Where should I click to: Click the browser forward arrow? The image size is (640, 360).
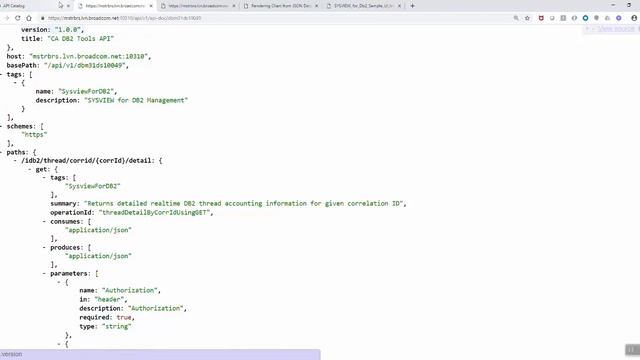point(7,18)
